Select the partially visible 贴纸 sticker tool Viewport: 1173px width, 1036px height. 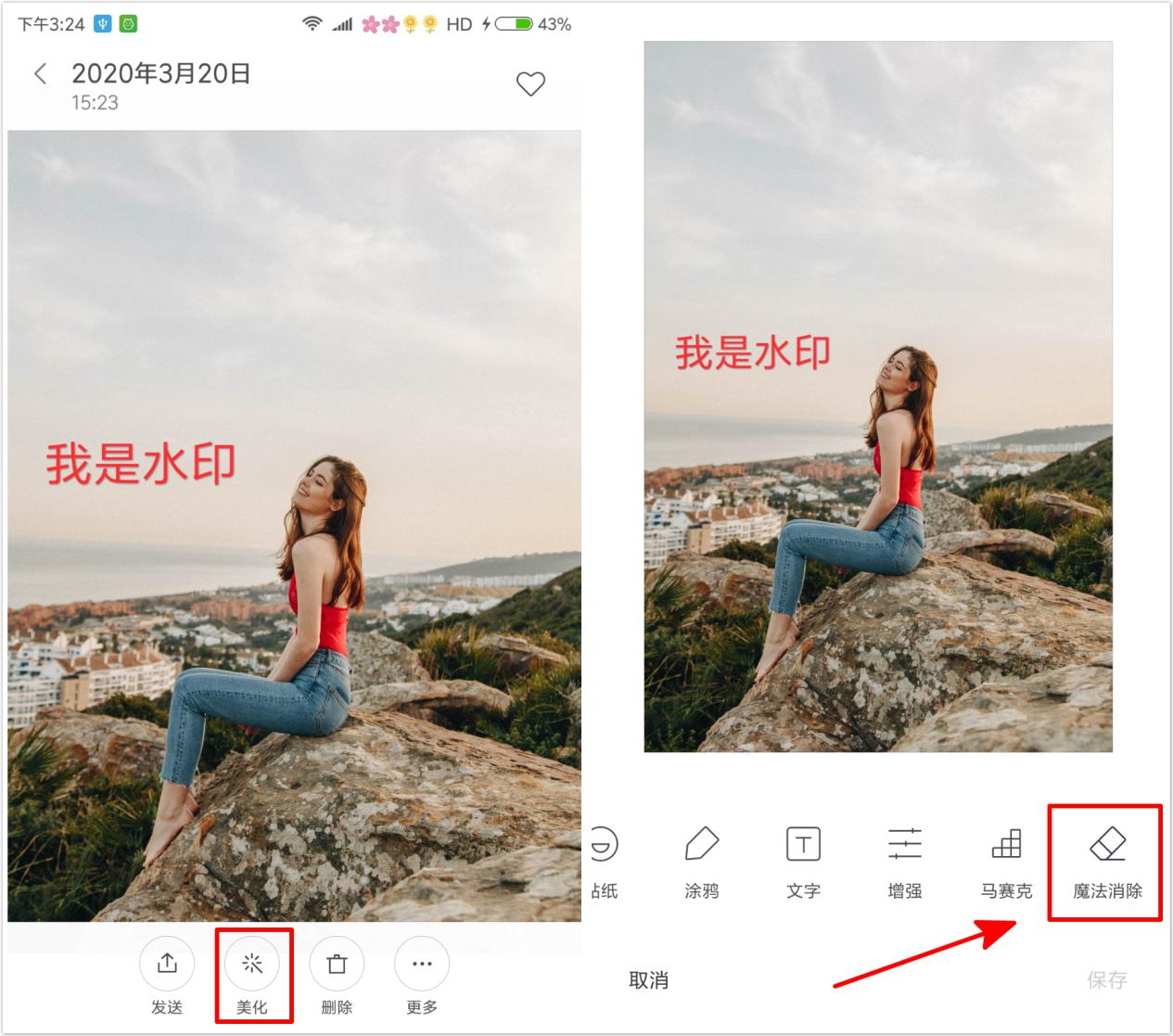pos(605,862)
